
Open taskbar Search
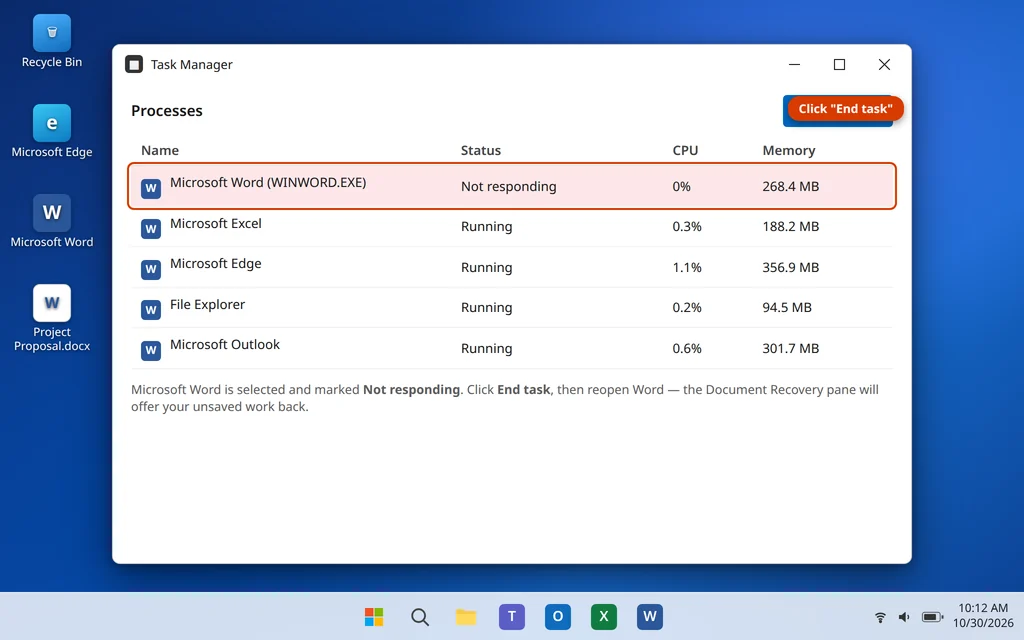(x=420, y=616)
